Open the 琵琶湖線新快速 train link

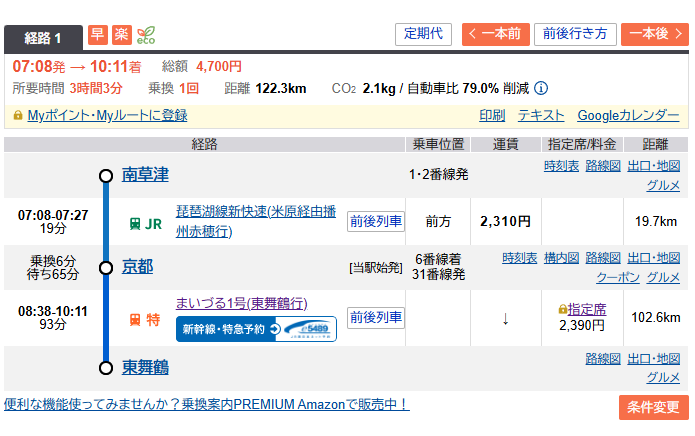pos(256,221)
